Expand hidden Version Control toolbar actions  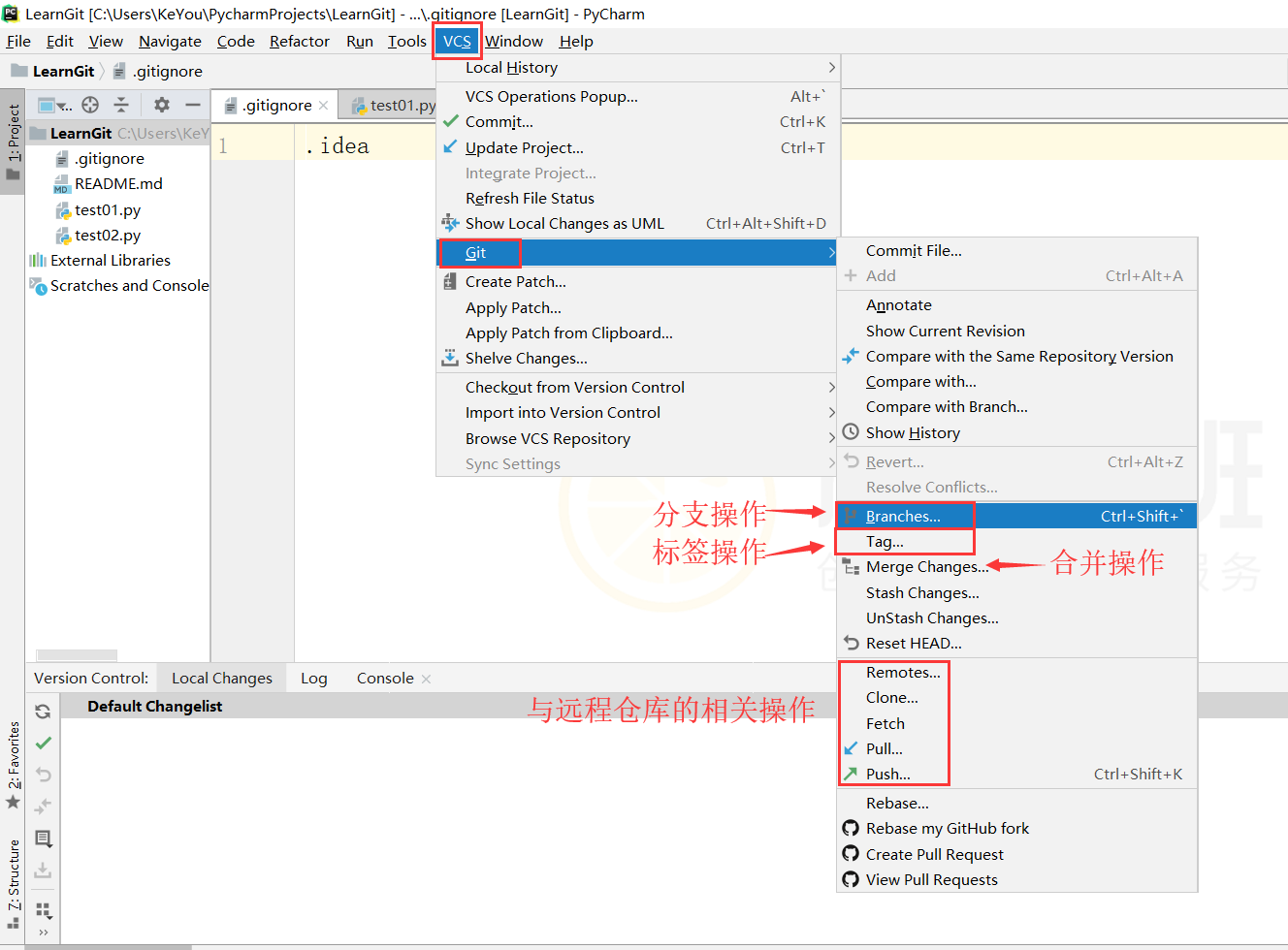pos(43,933)
